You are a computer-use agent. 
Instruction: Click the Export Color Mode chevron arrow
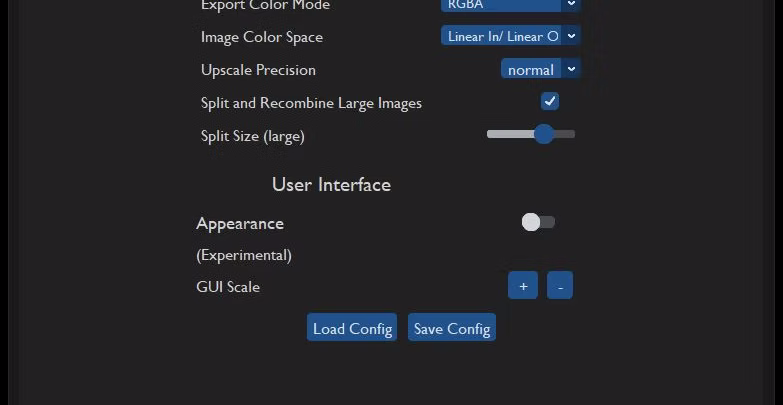[571, 4]
